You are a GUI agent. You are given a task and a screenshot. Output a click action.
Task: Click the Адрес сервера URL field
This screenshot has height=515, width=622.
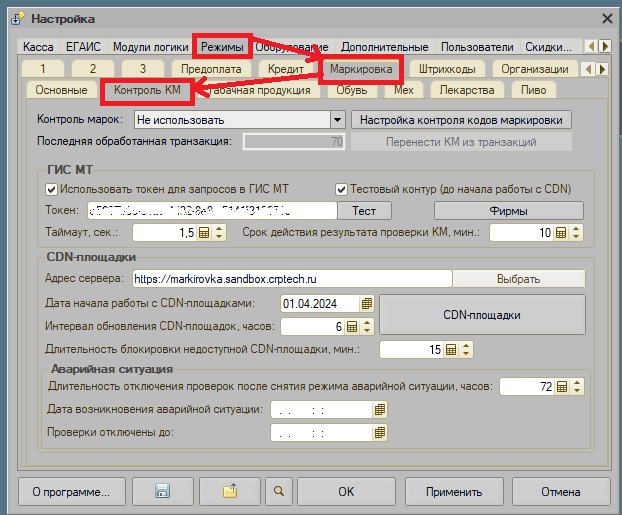coord(292,279)
